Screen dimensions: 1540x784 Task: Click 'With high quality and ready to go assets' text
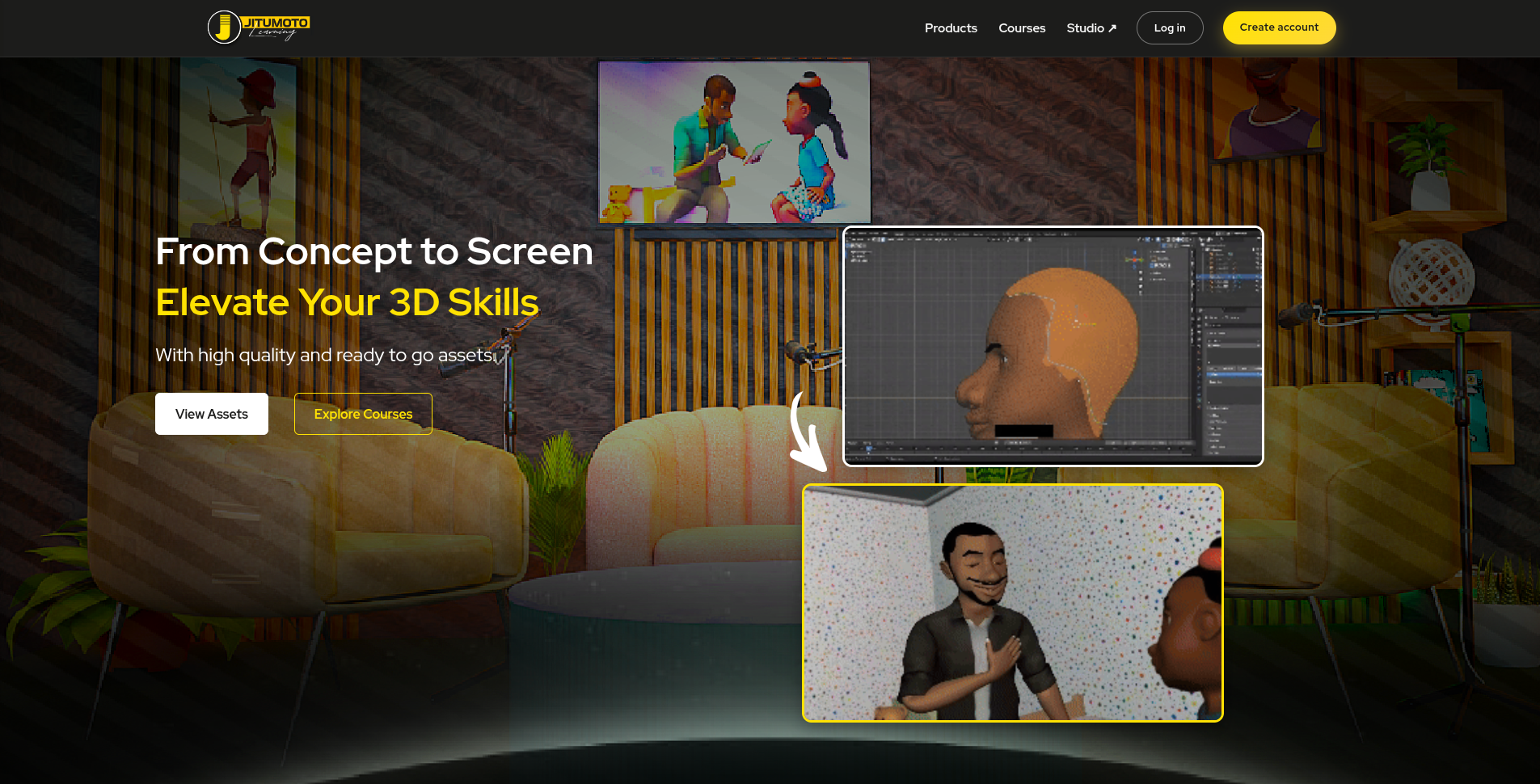(324, 356)
